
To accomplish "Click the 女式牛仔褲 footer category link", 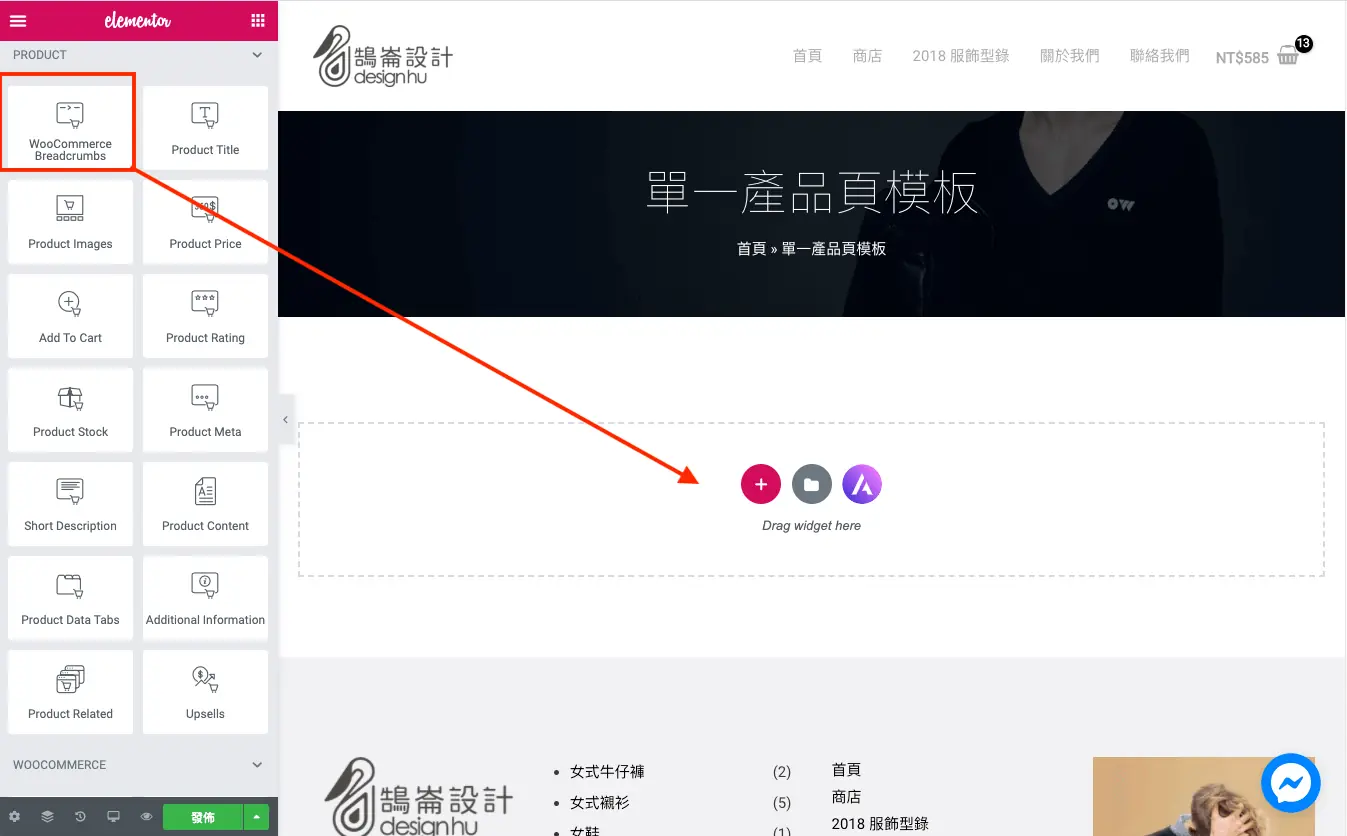I will (607, 772).
